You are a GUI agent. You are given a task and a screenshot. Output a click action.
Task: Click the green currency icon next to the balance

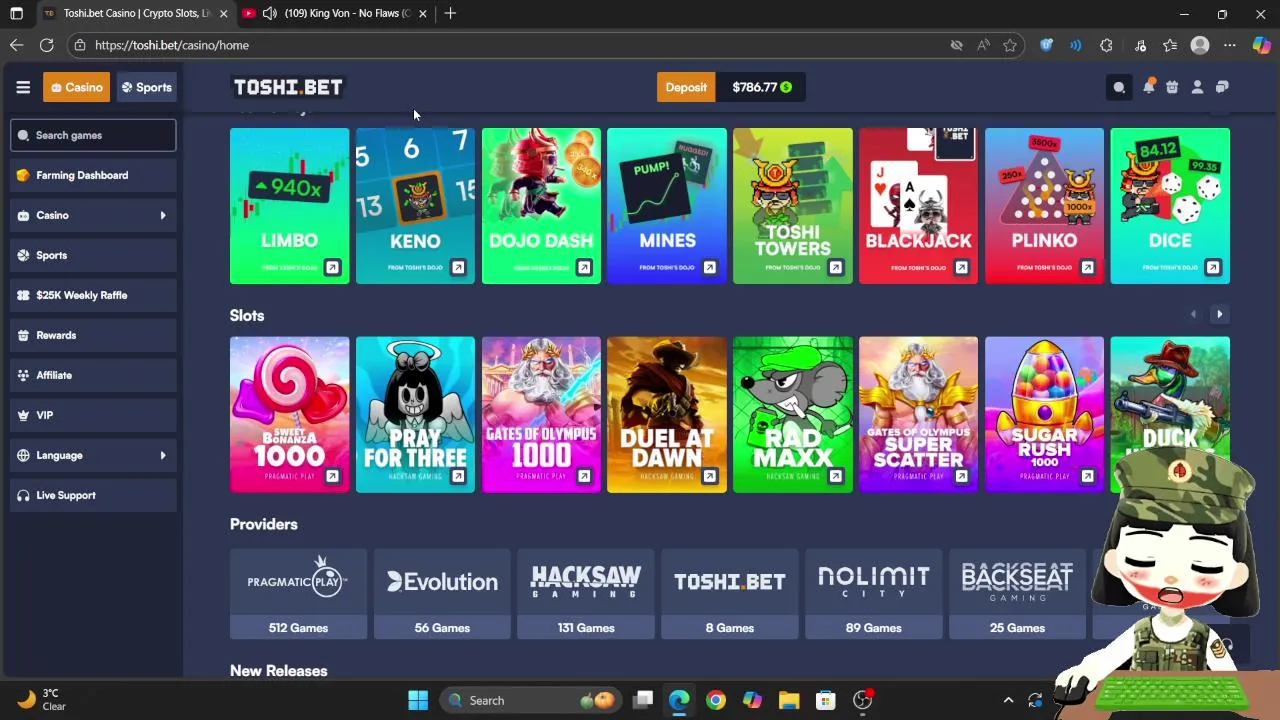point(786,87)
